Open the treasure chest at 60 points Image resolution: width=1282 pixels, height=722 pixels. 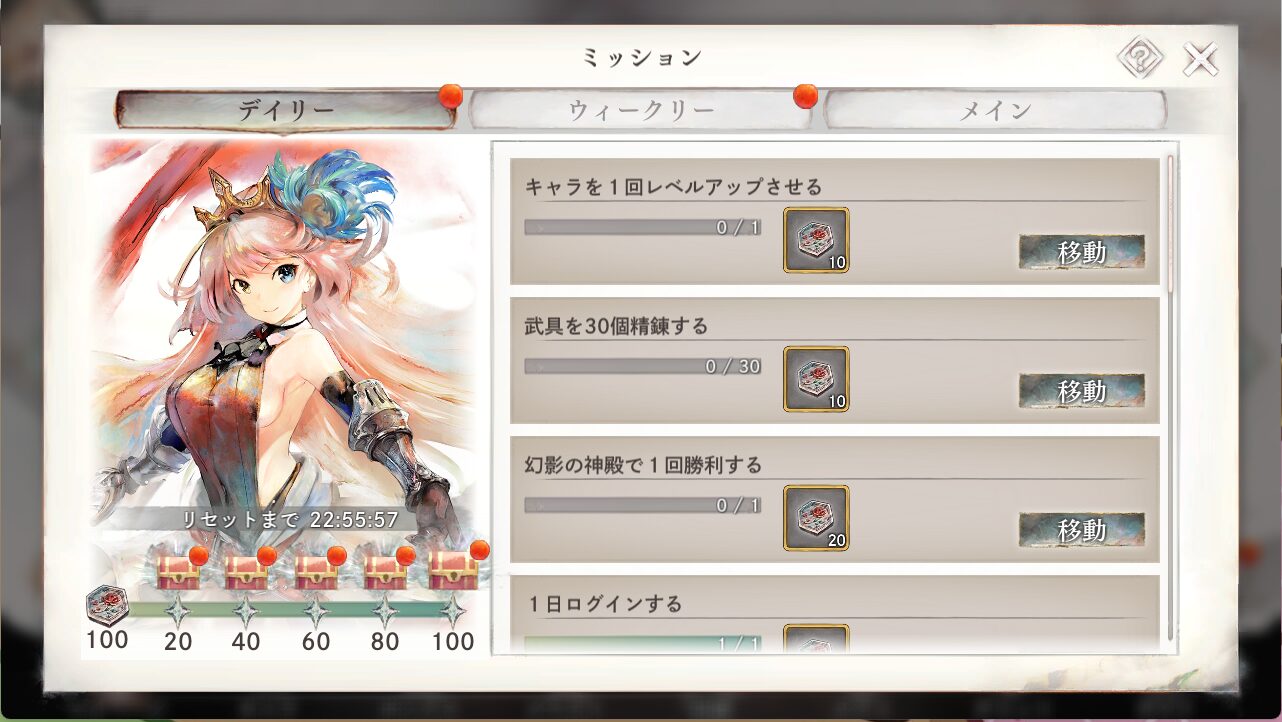pyautogui.click(x=316, y=571)
